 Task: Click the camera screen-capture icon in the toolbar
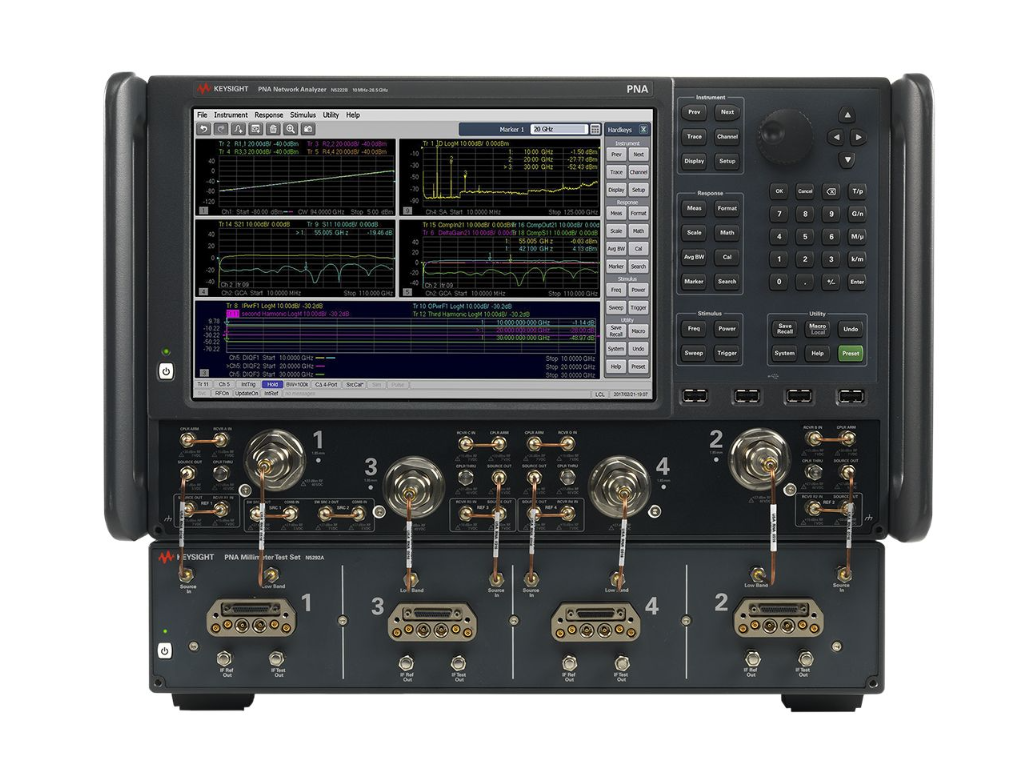pos(309,129)
